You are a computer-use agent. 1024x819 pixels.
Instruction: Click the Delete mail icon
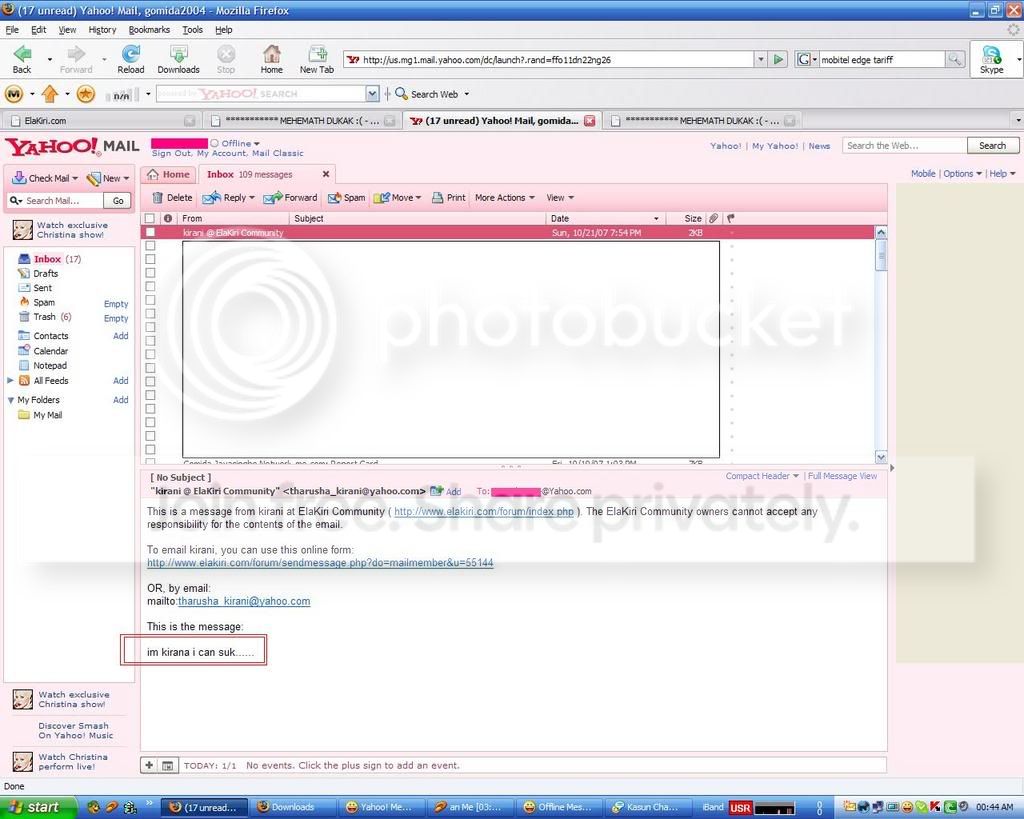157,198
